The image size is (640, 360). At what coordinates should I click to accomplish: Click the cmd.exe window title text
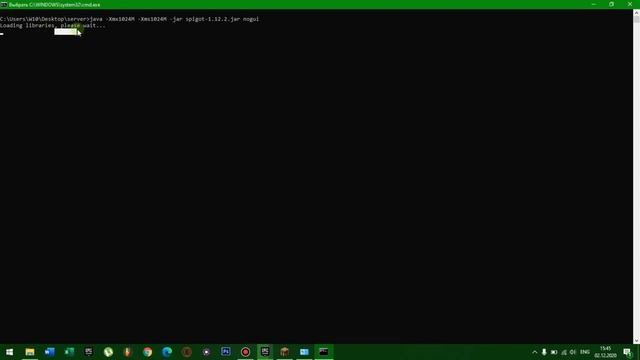pos(54,4)
